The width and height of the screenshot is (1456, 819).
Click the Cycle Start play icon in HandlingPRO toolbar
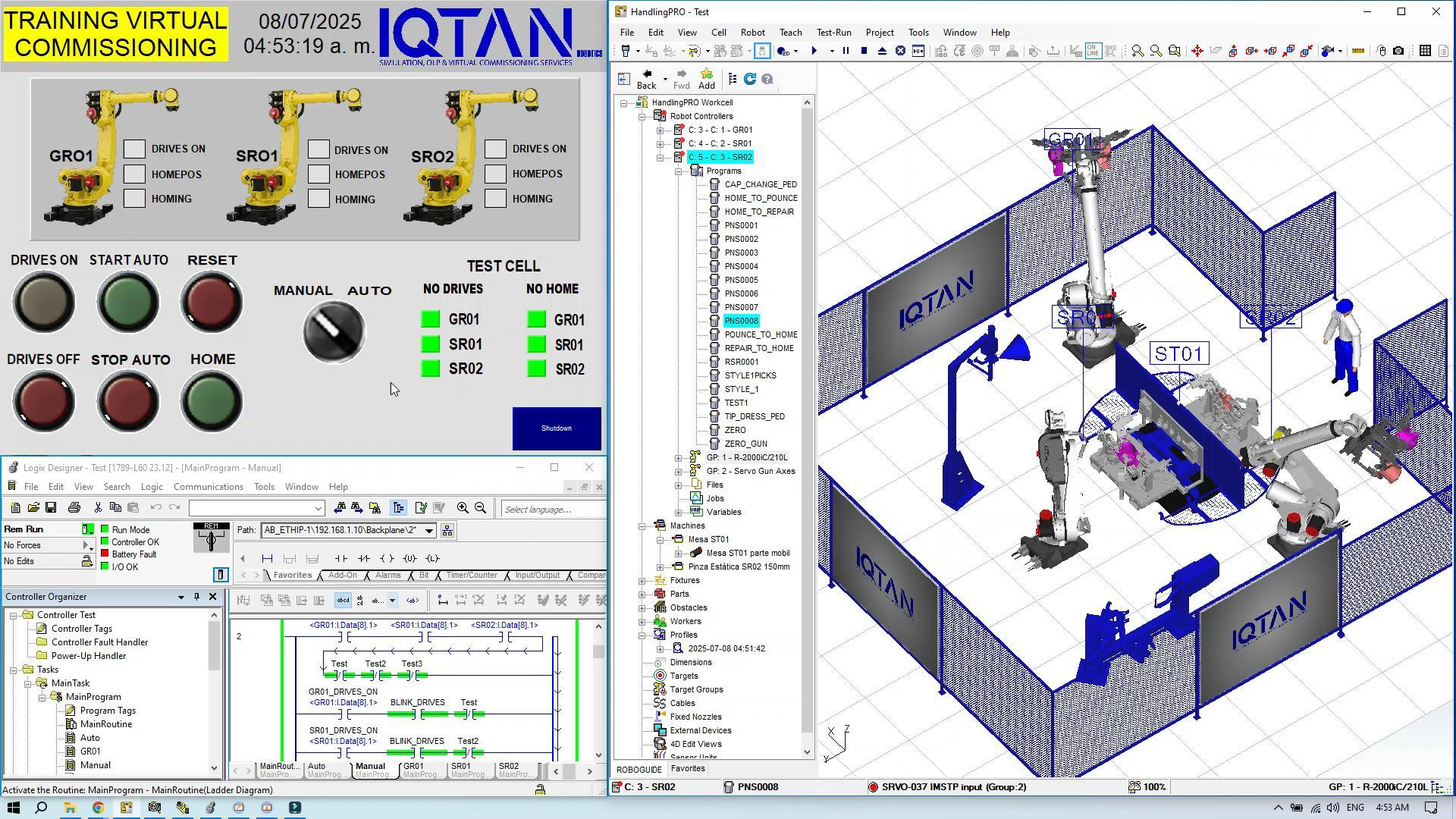814,51
